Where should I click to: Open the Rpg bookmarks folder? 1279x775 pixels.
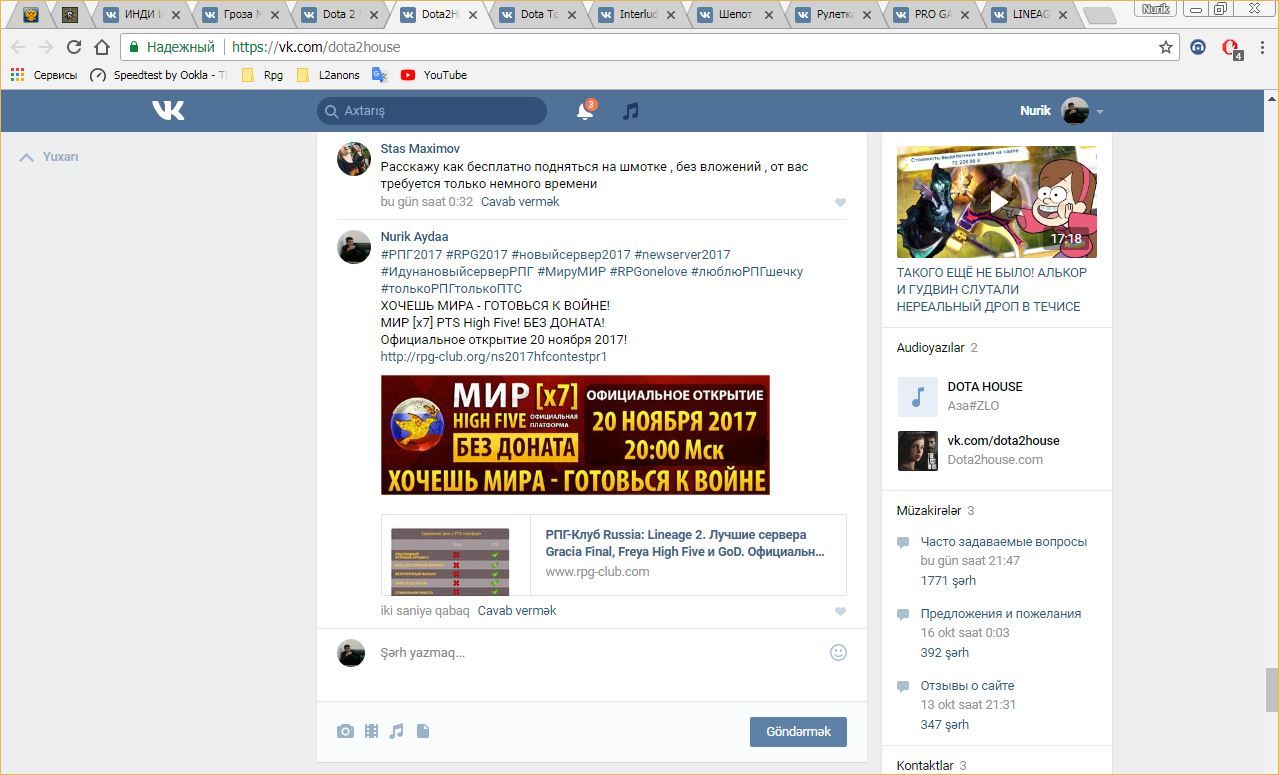coord(262,75)
